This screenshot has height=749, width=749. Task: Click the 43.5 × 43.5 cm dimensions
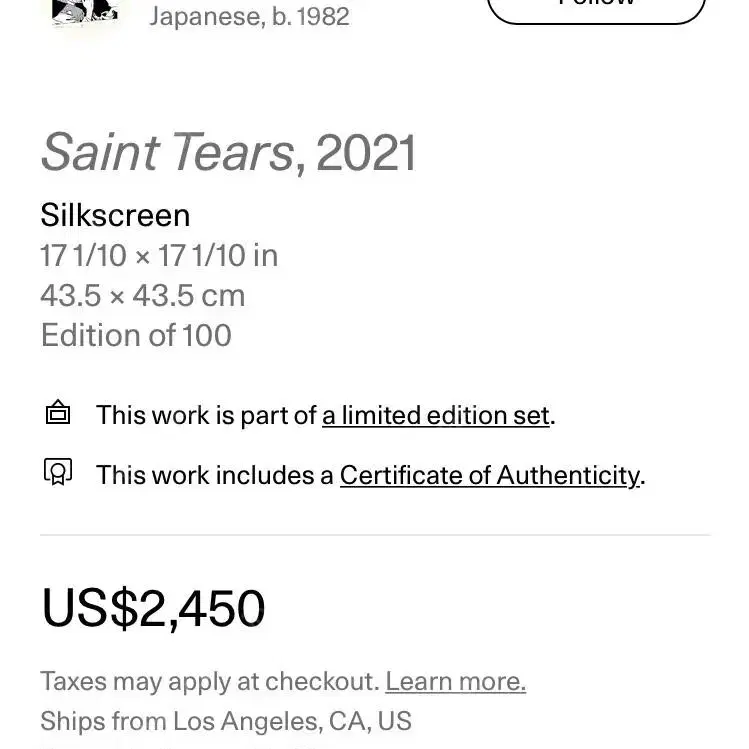[x=143, y=295]
